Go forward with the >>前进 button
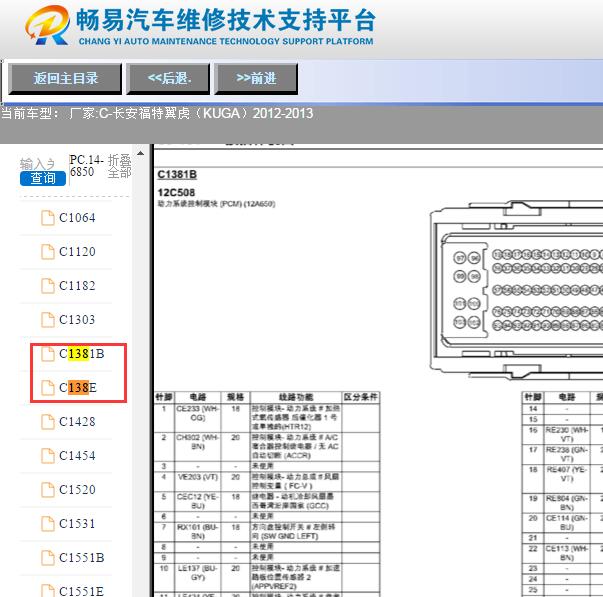Viewport: 603px width, 597px height. 256,78
